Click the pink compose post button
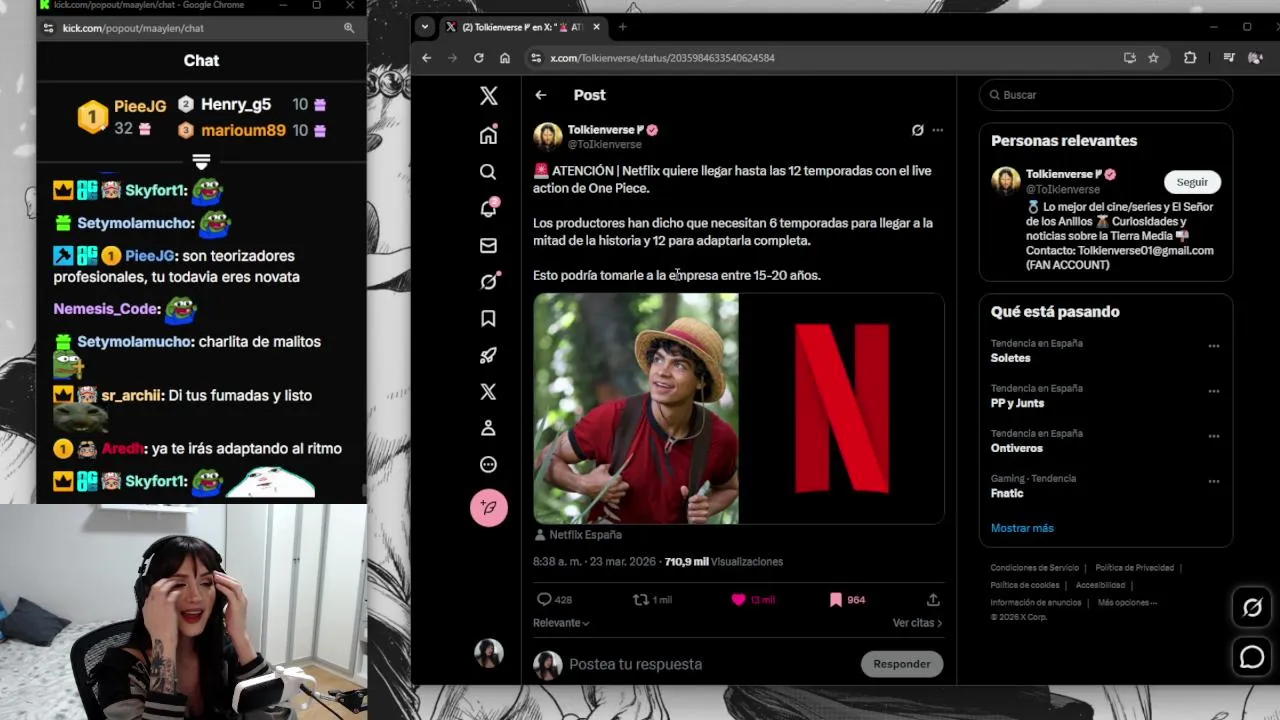 click(489, 507)
